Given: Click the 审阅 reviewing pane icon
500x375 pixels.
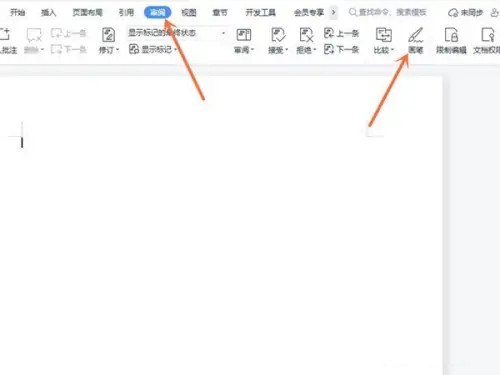Looking at the screenshot, I should [244, 35].
